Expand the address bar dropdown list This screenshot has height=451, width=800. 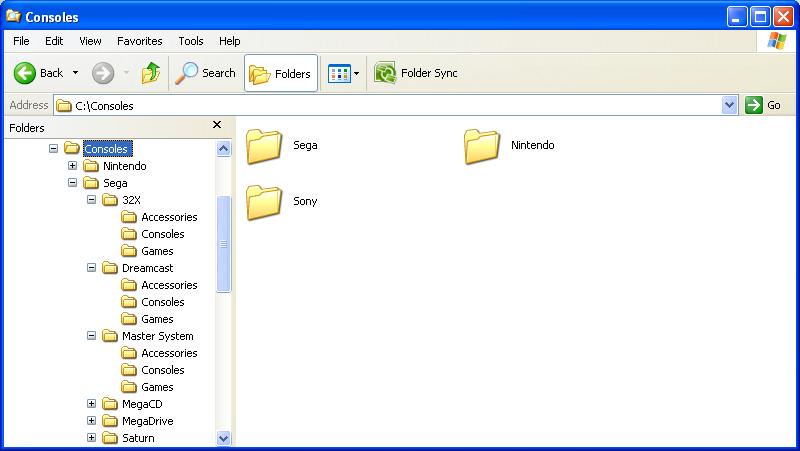click(730, 106)
